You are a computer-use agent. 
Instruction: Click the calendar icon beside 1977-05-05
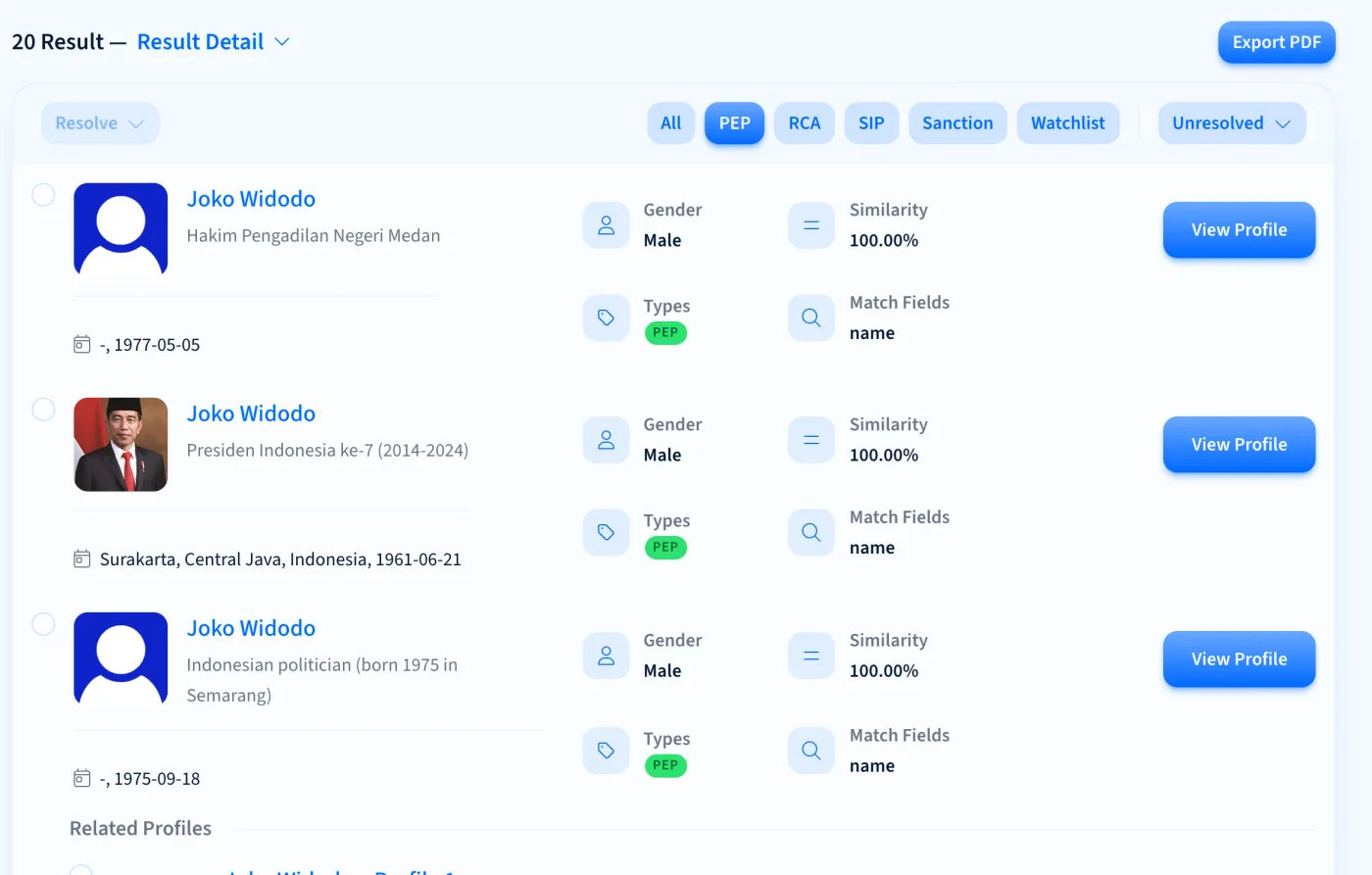[82, 344]
